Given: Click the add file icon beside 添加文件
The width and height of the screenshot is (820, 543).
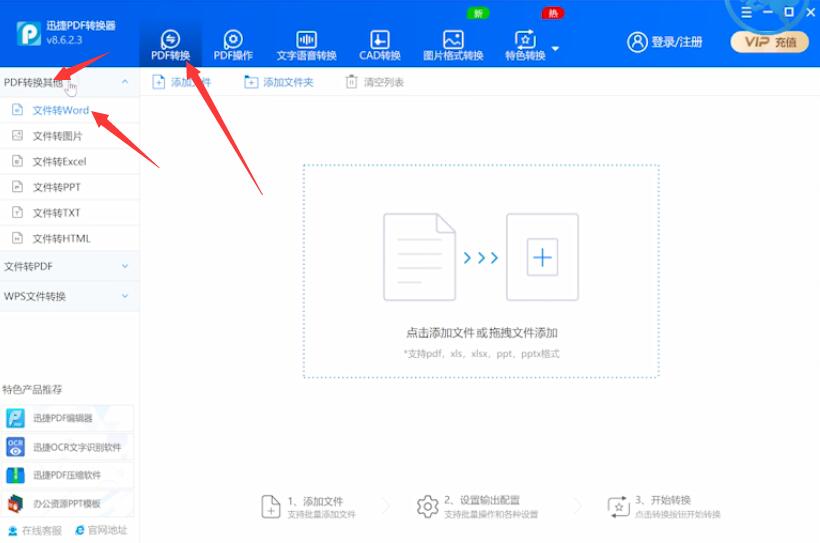Looking at the screenshot, I should tap(158, 82).
